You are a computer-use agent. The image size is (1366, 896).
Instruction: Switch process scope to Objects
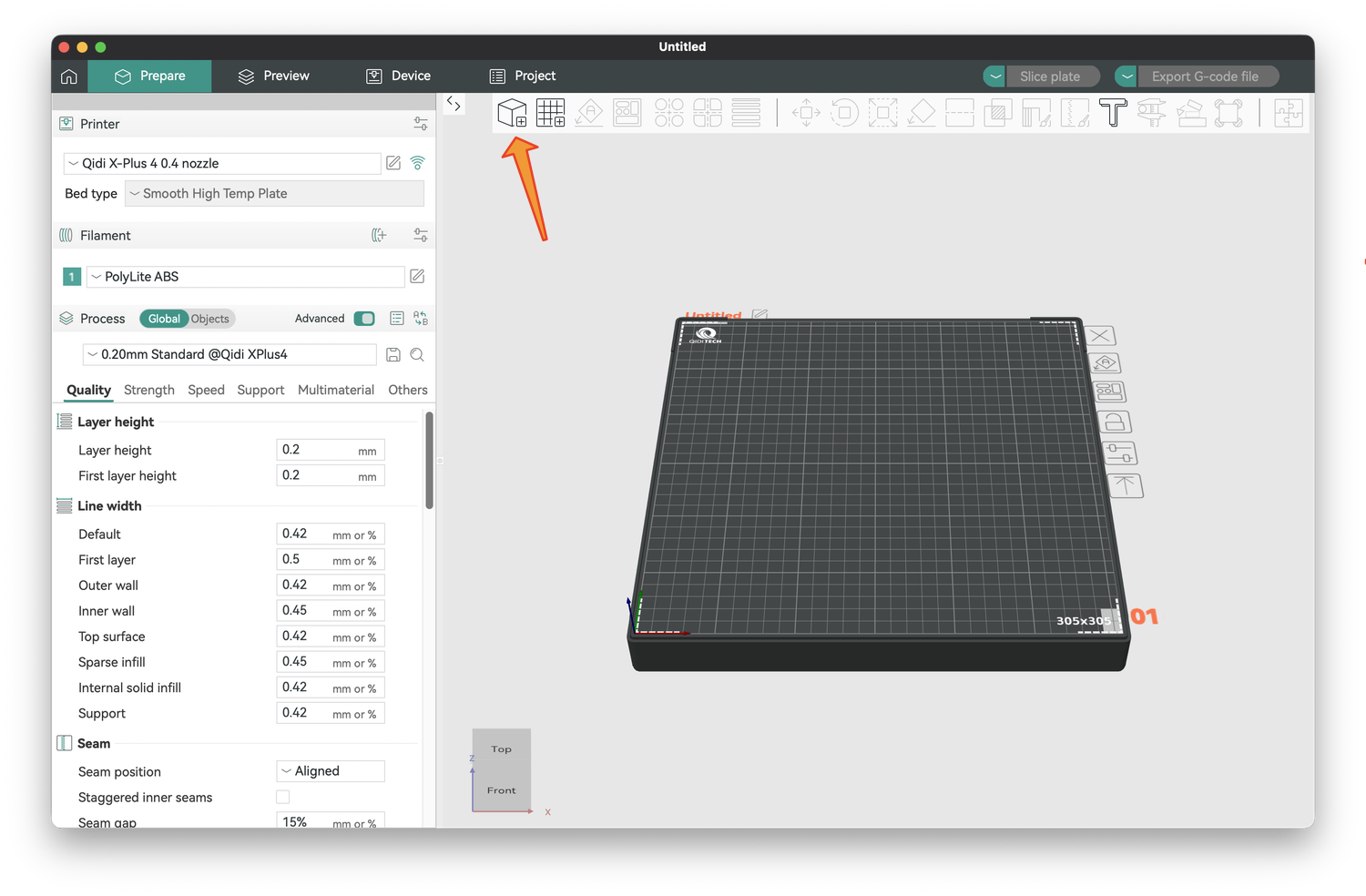pyautogui.click(x=210, y=319)
